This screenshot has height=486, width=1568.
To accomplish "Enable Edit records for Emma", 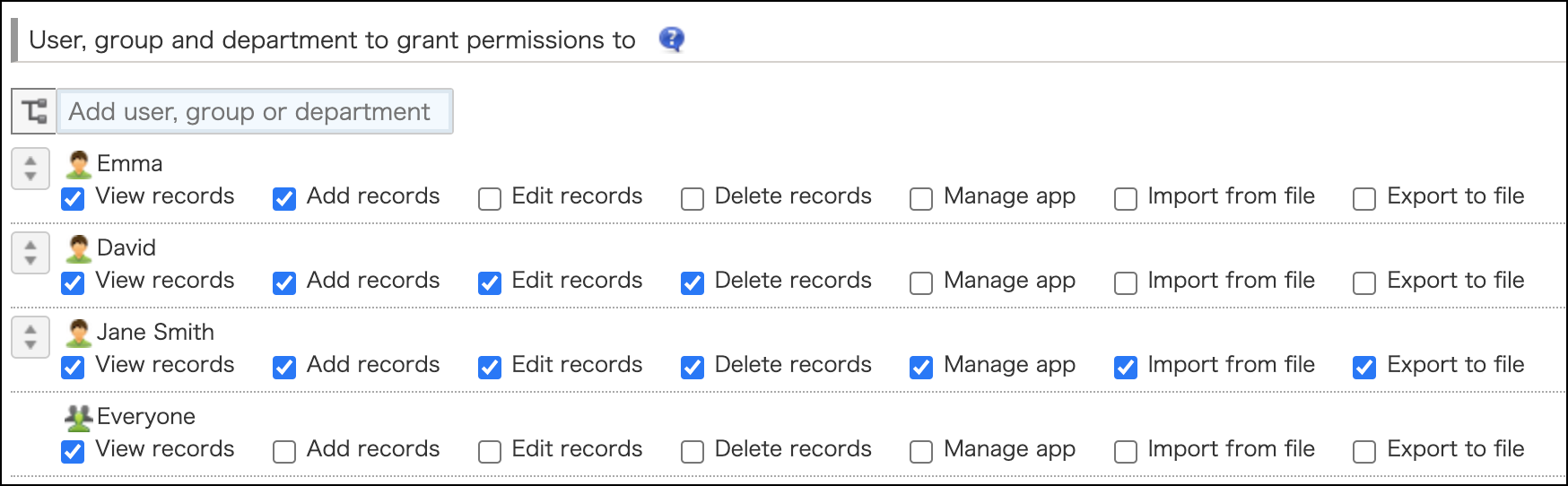I will pos(490,198).
